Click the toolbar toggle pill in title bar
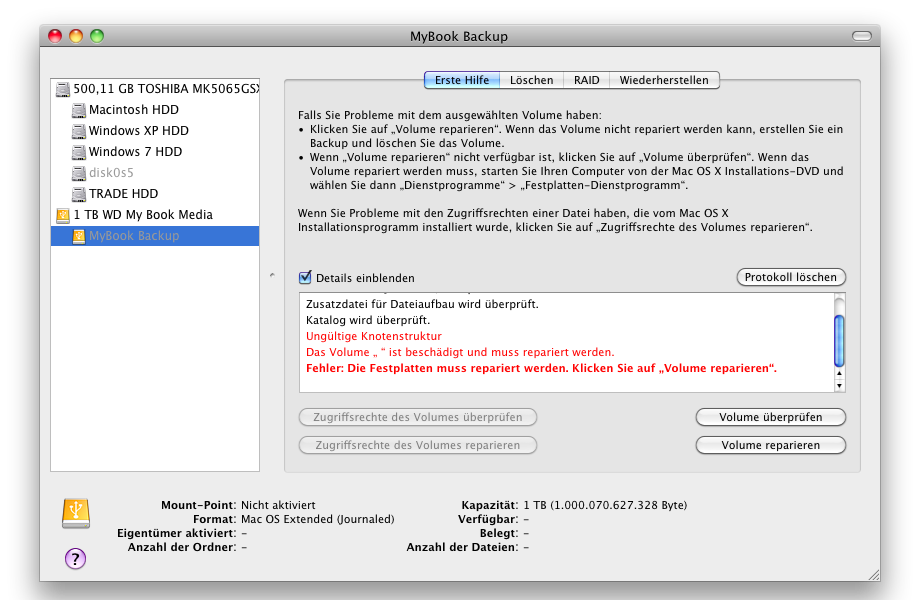Screen dimensions: 920x600 [861, 36]
